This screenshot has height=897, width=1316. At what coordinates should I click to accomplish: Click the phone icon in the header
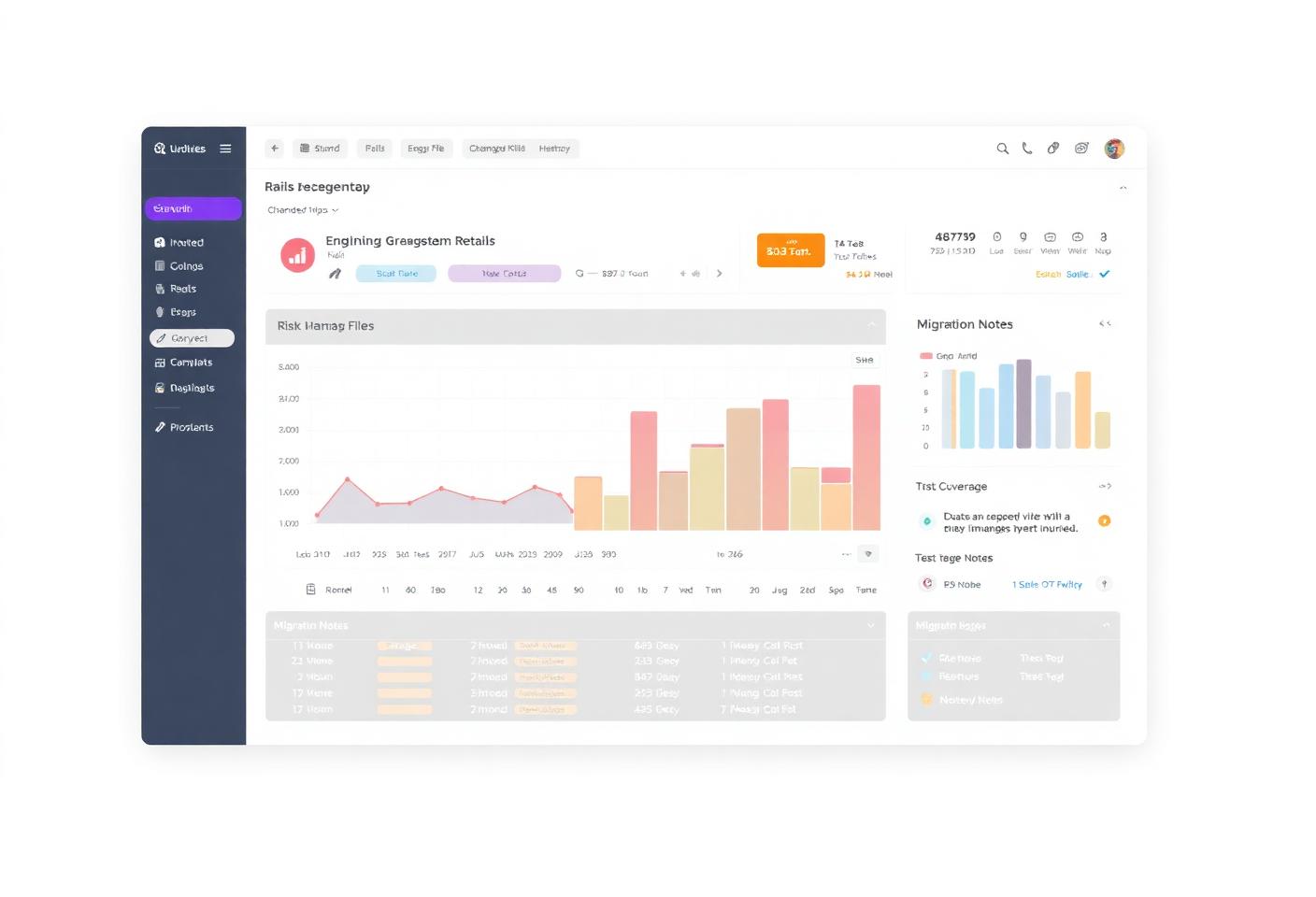point(1027,149)
